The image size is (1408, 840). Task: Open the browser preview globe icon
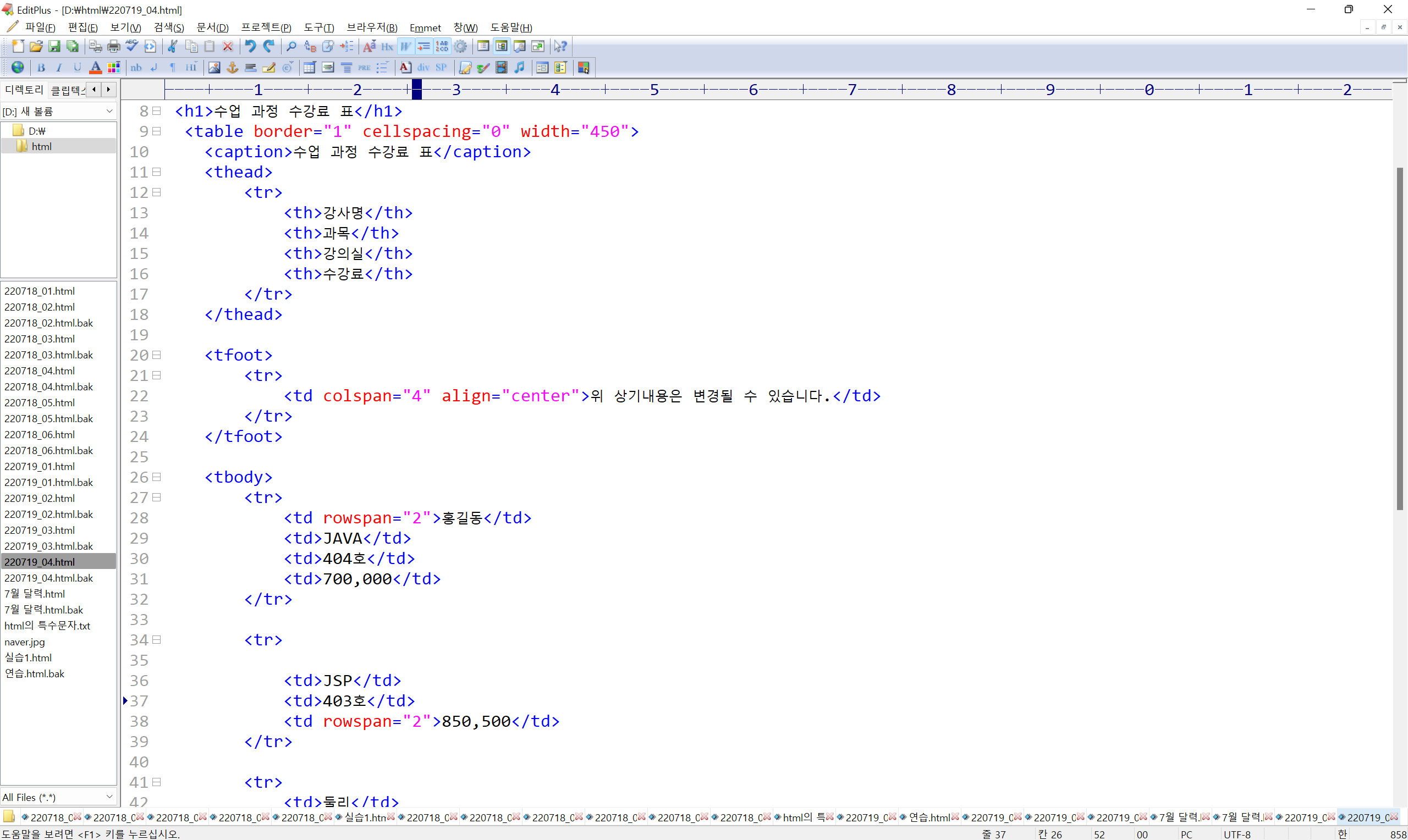coord(18,68)
